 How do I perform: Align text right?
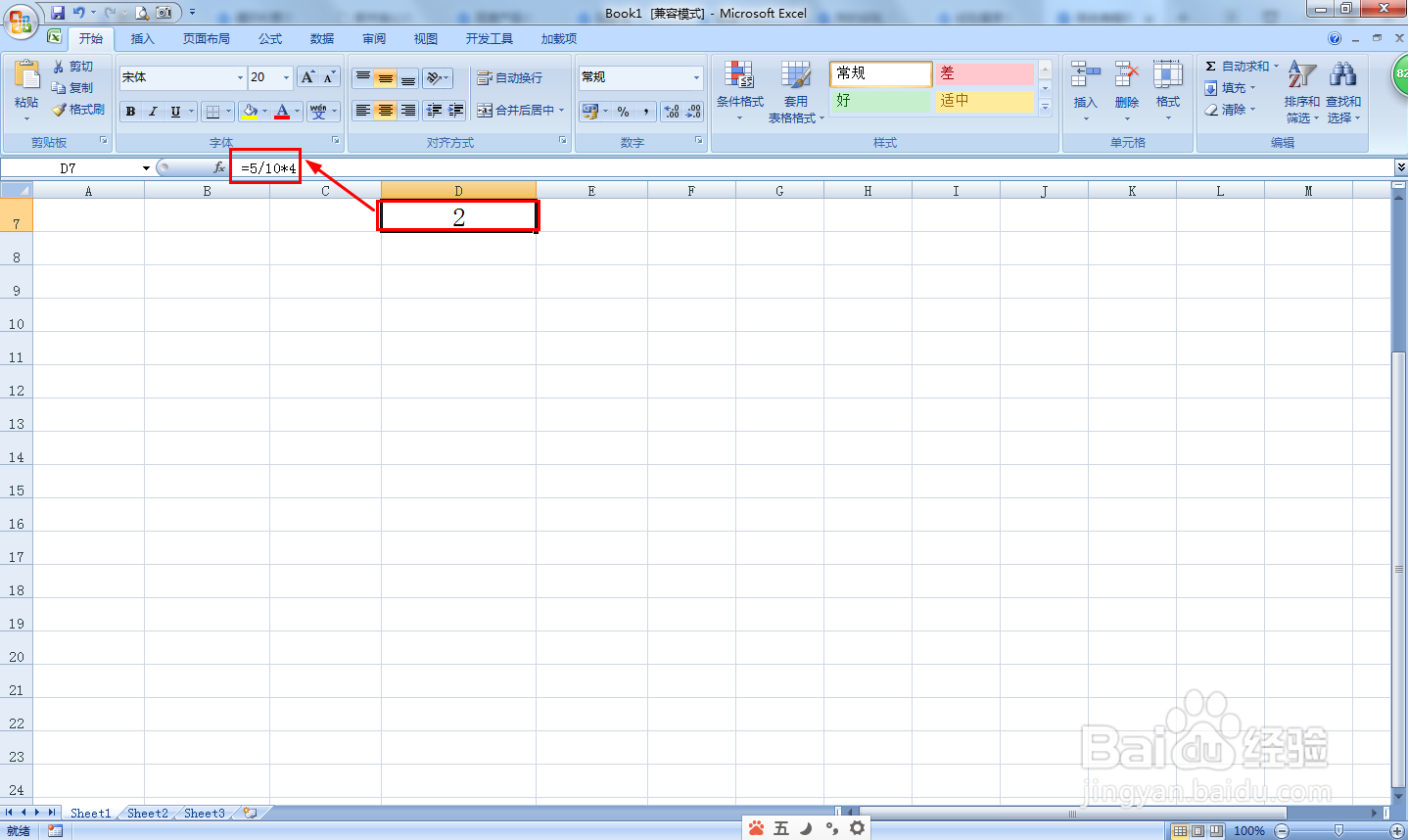click(408, 111)
